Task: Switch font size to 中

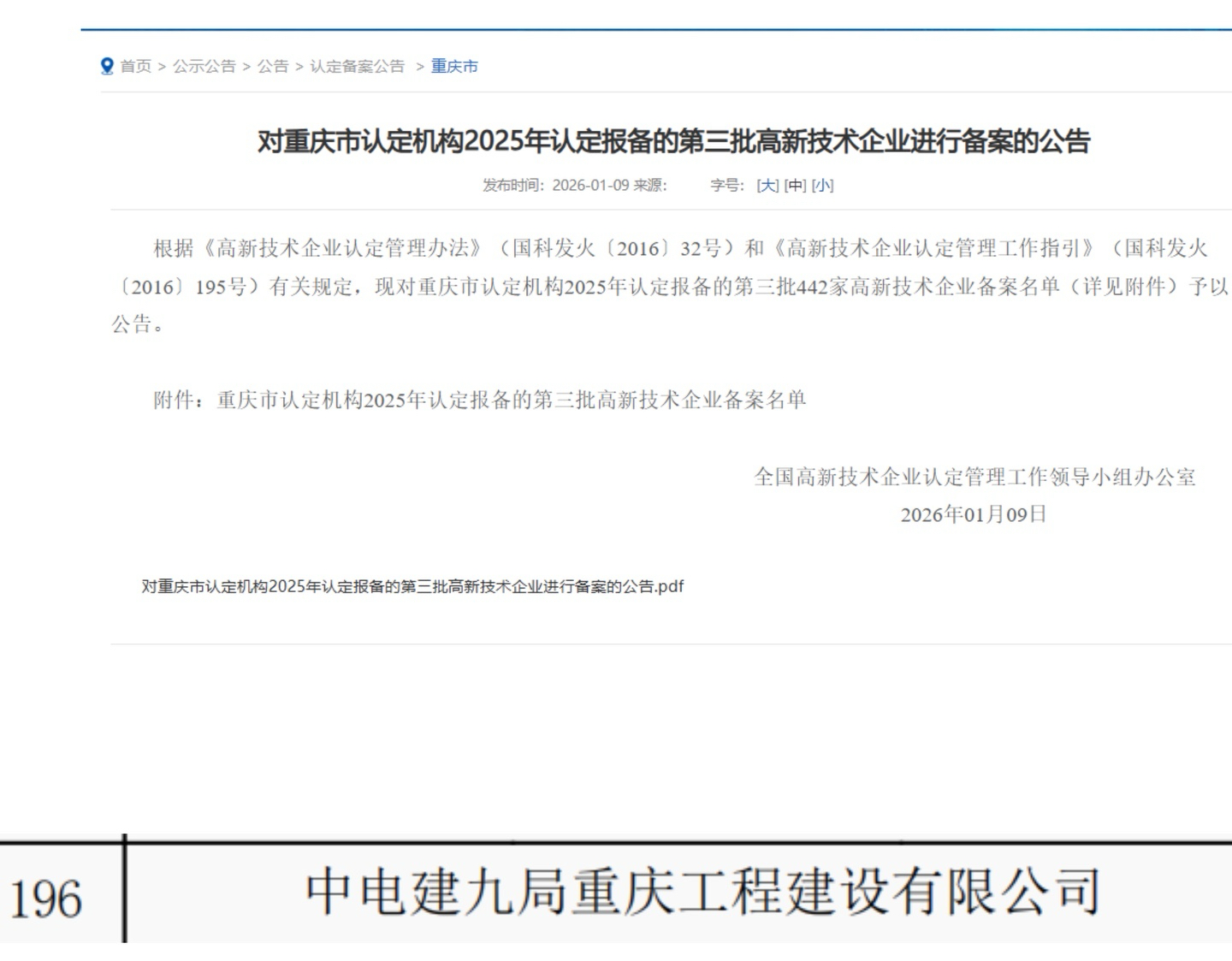Action: 795,185
